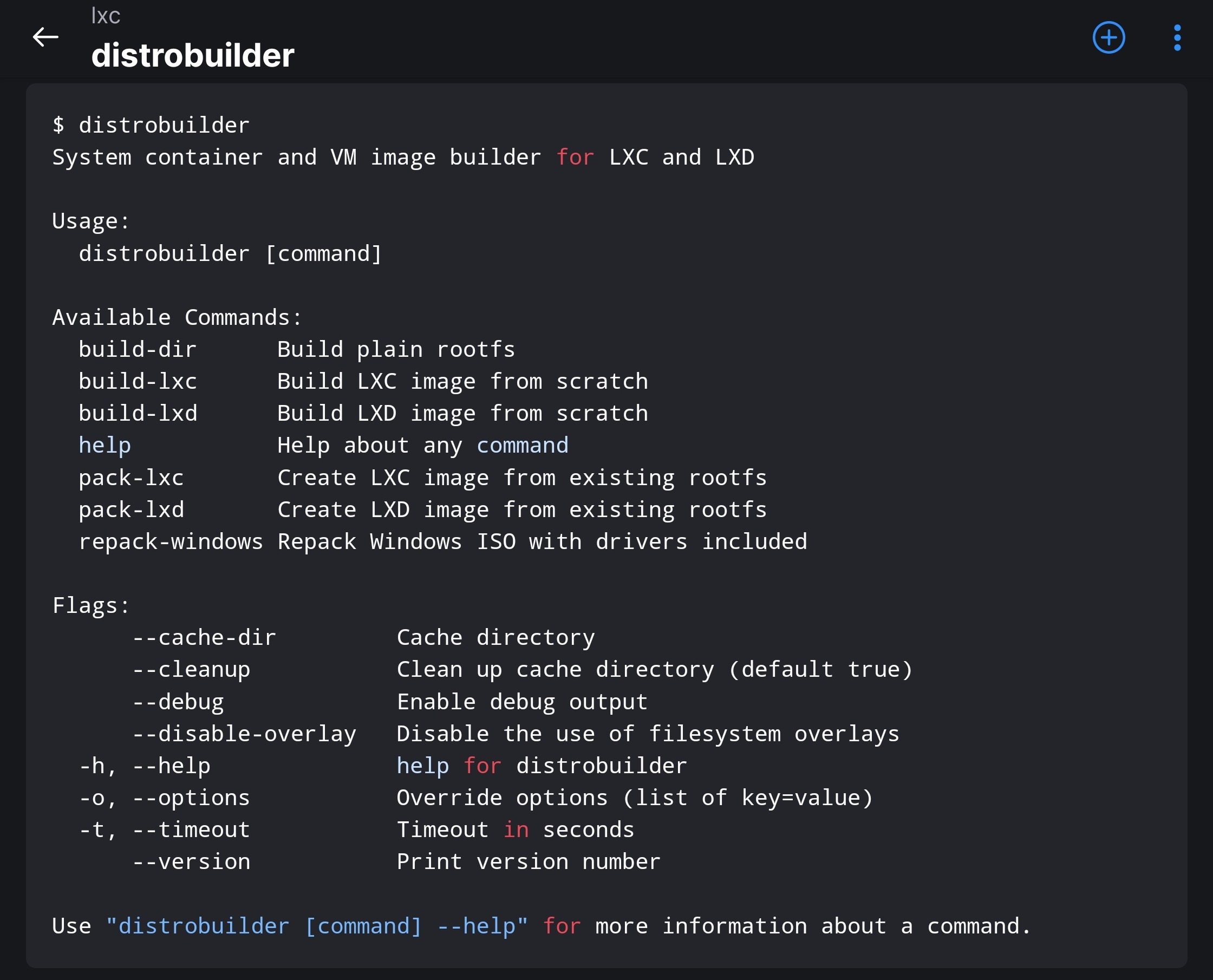The image size is (1213, 980).
Task: Click the "build-dir" command name
Action: tap(138, 349)
